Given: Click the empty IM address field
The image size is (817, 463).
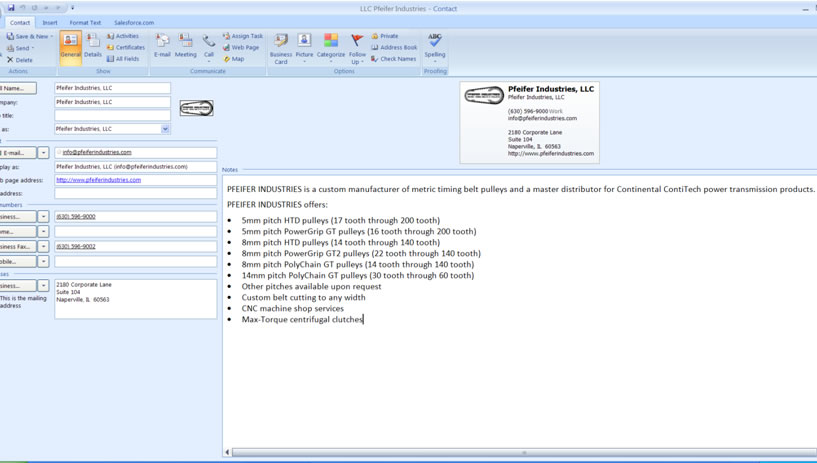Looking at the screenshot, I should coord(135,193).
